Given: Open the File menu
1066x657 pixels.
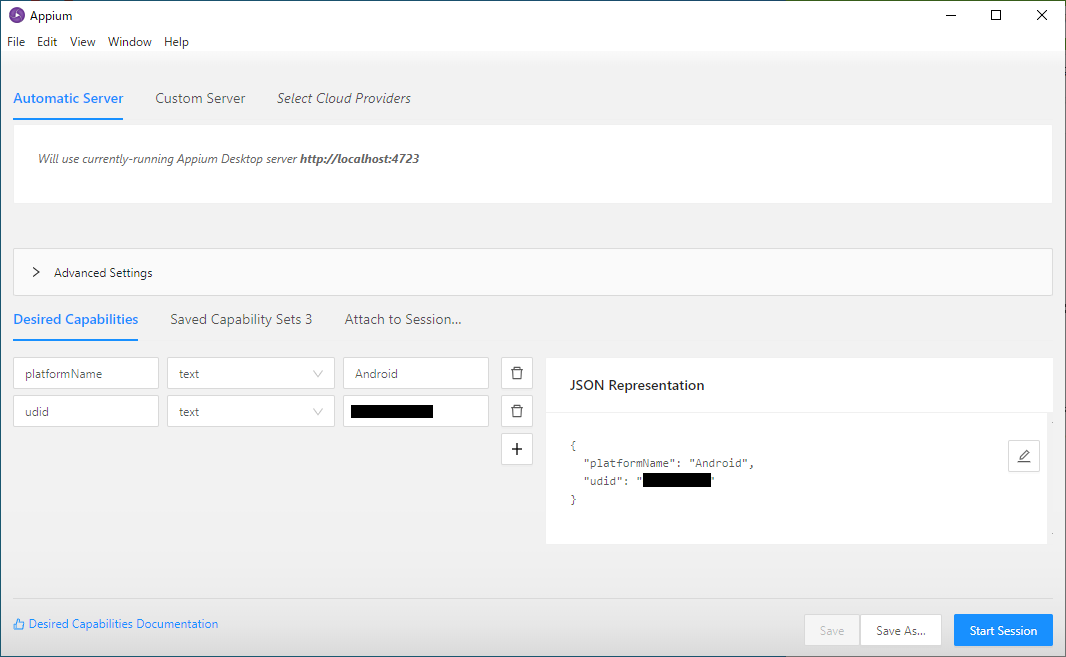Looking at the screenshot, I should click(x=16, y=42).
